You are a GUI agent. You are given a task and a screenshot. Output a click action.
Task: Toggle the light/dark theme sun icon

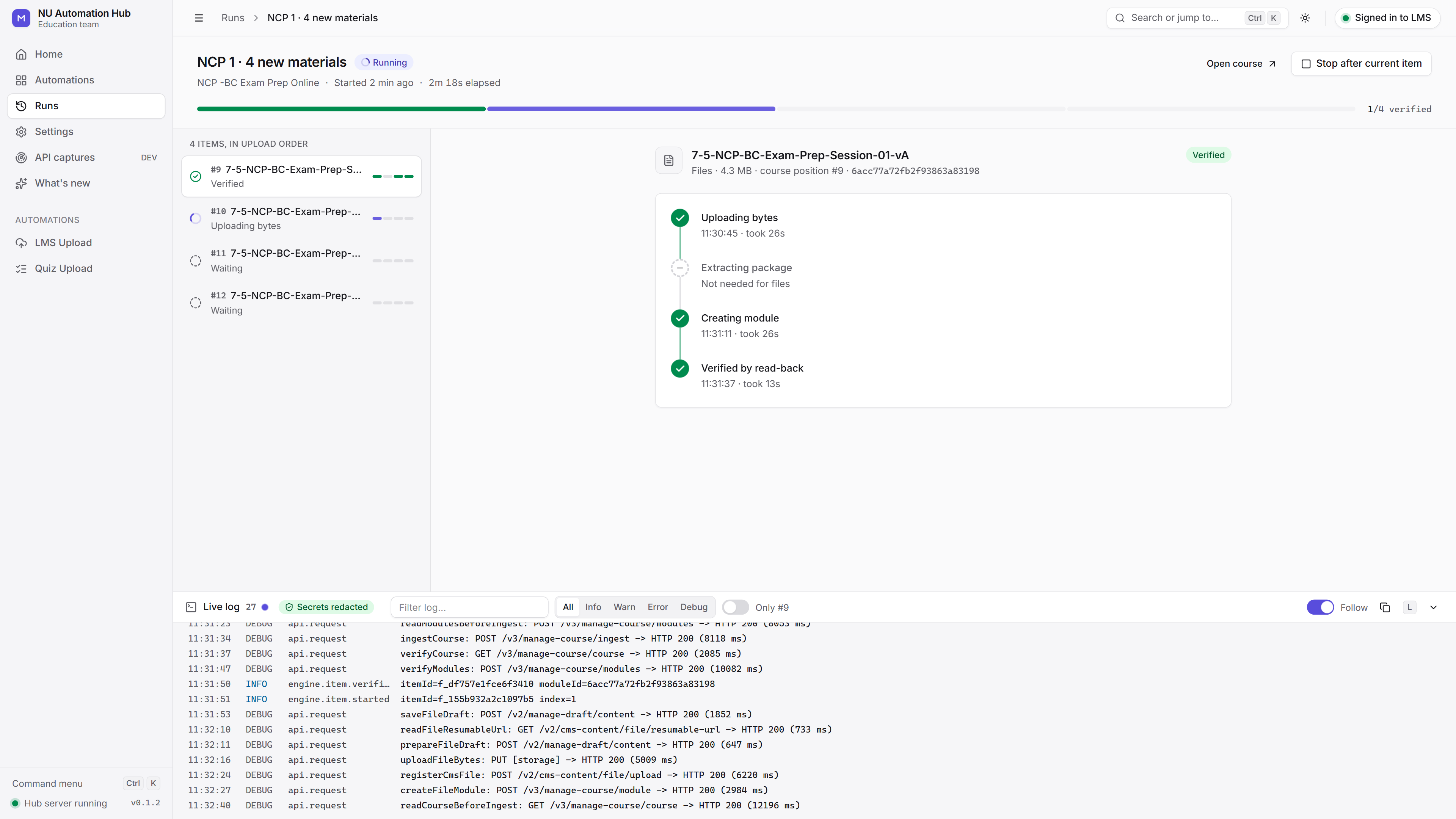coord(1305,18)
